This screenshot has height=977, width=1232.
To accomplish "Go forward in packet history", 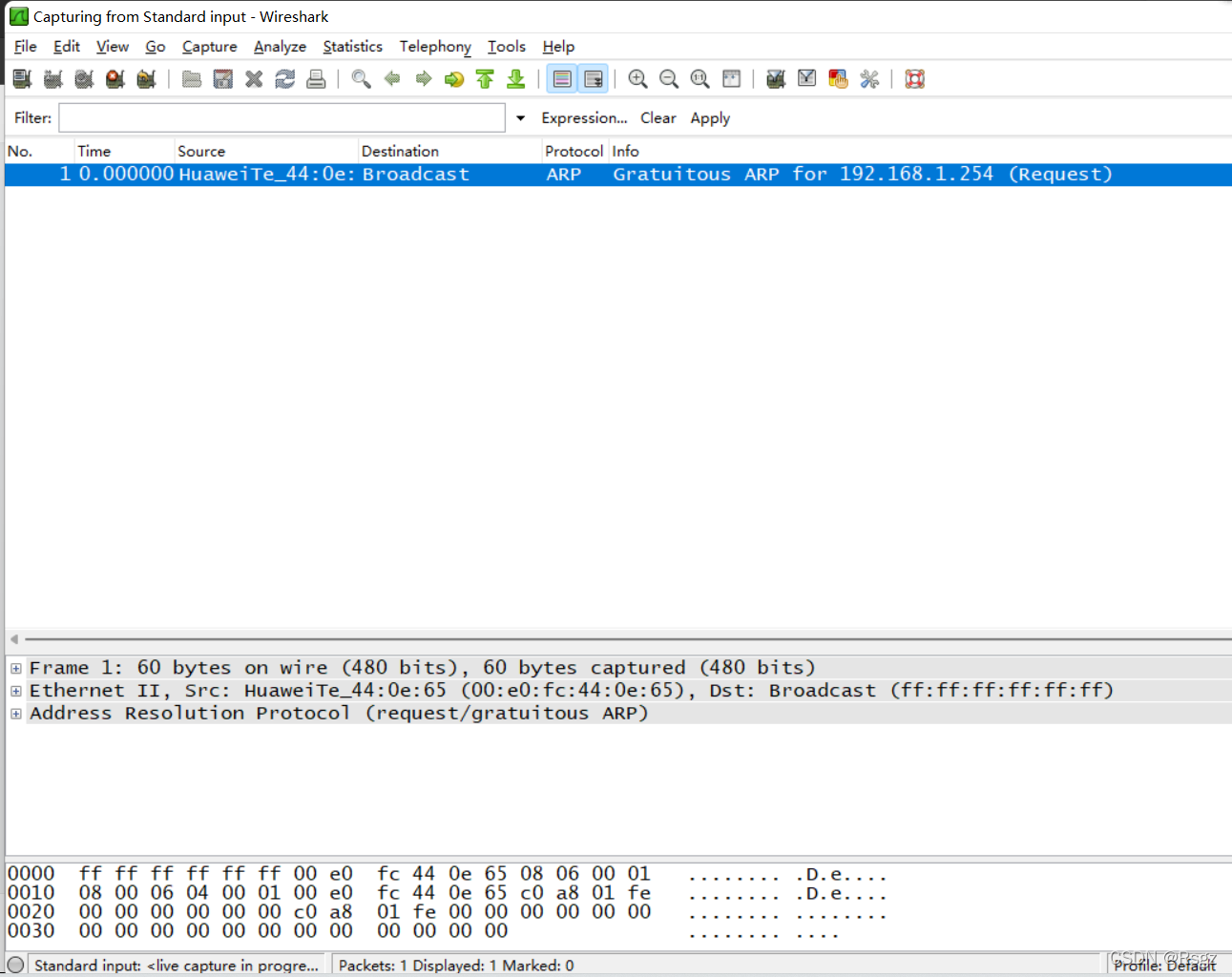I will click(423, 79).
